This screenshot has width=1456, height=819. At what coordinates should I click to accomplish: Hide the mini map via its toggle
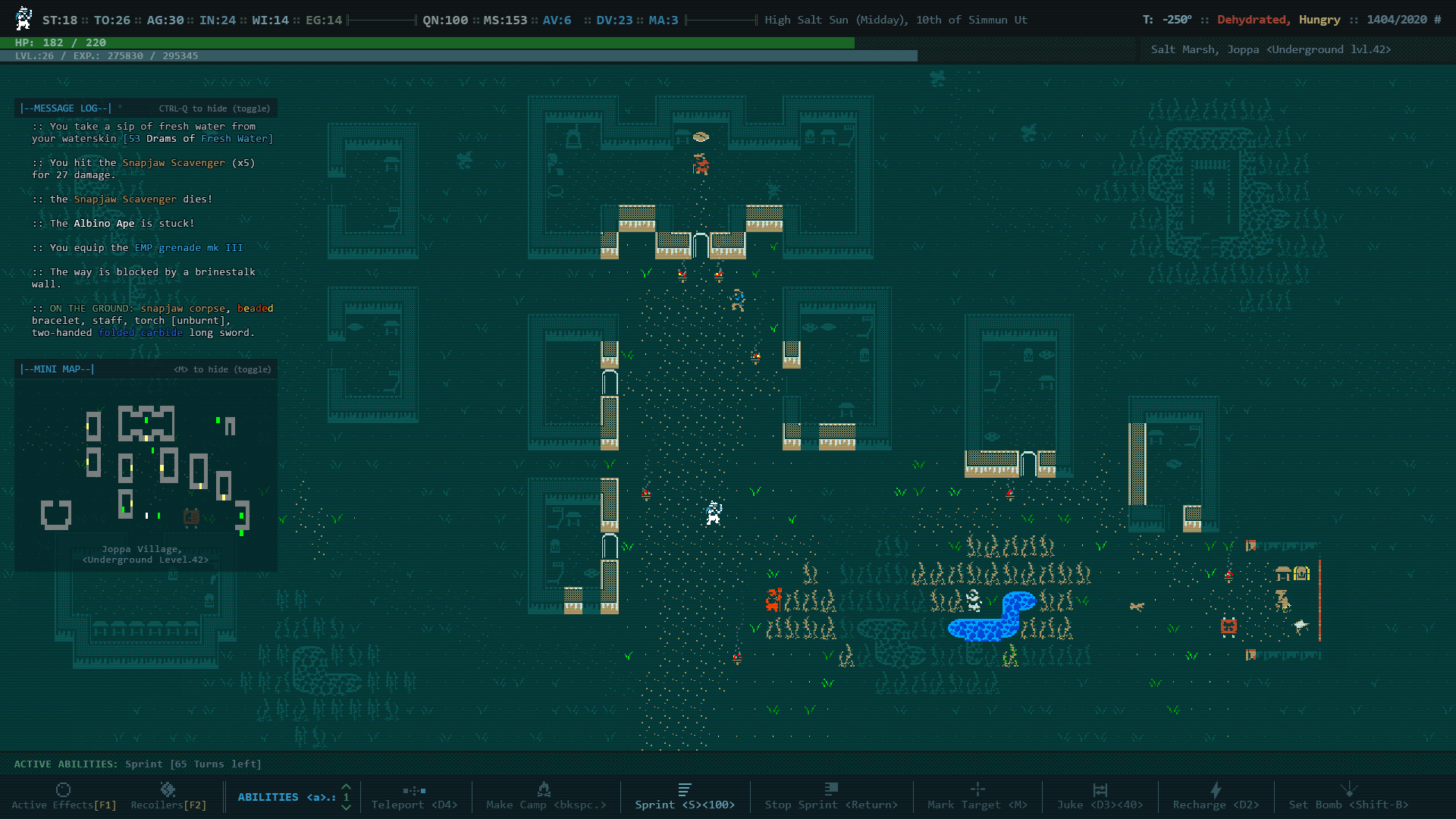tap(222, 369)
